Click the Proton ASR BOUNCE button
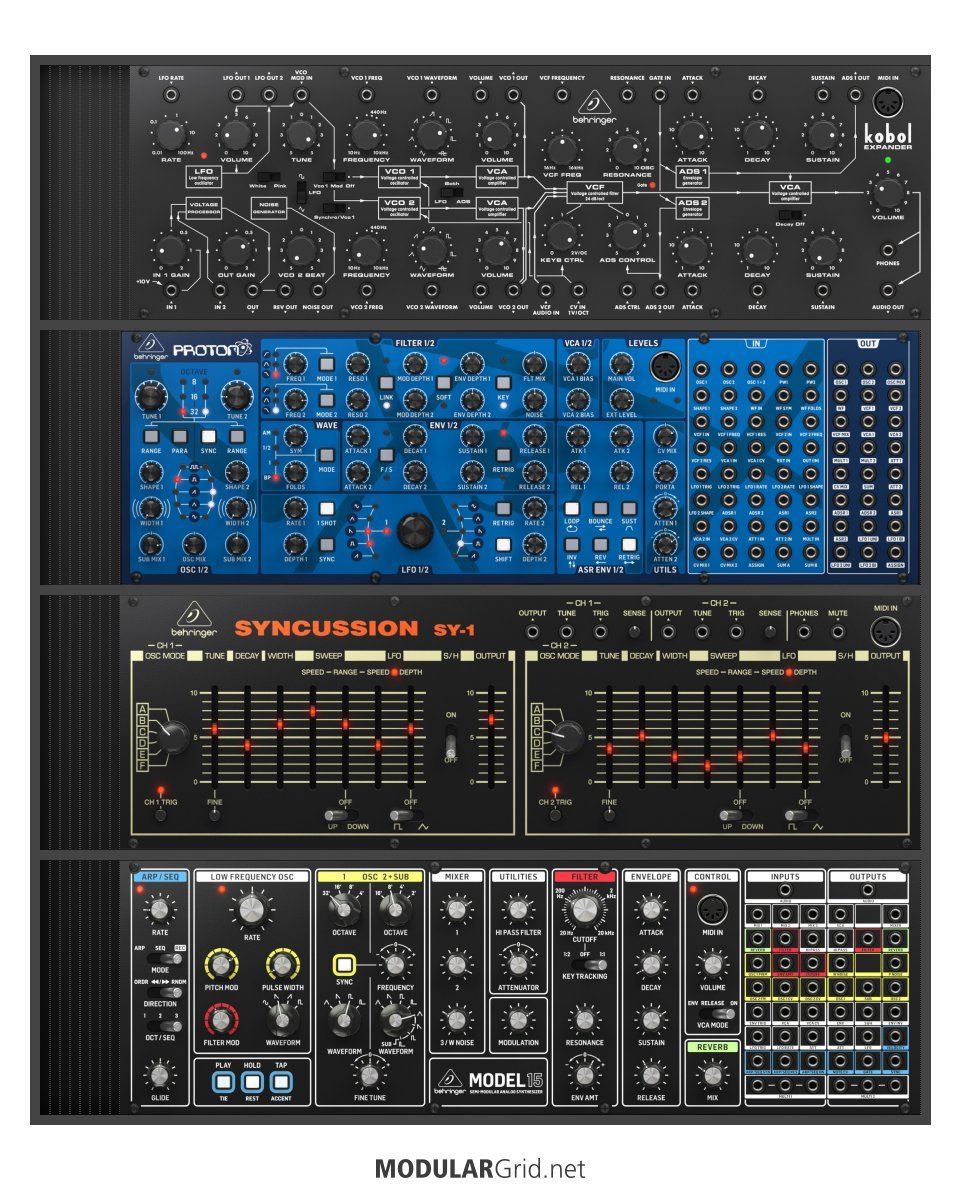 (x=600, y=508)
